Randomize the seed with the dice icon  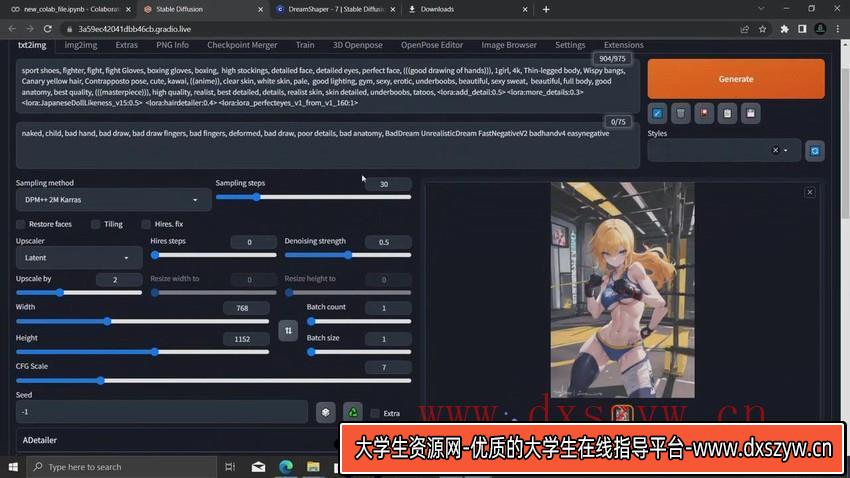[x=325, y=412]
